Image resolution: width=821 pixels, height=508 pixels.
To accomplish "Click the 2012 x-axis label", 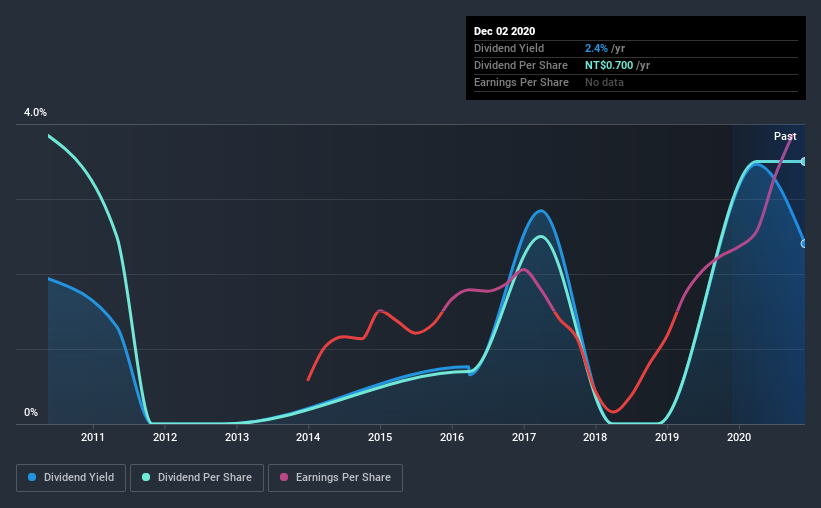I will 165,437.
